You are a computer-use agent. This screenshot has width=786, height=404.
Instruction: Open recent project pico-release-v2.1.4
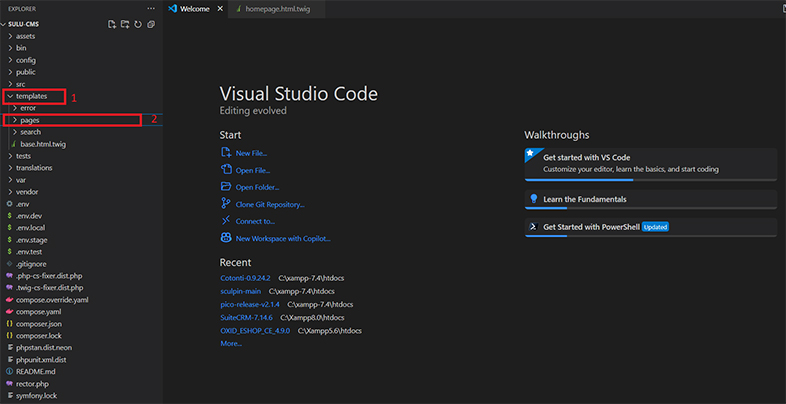250,304
